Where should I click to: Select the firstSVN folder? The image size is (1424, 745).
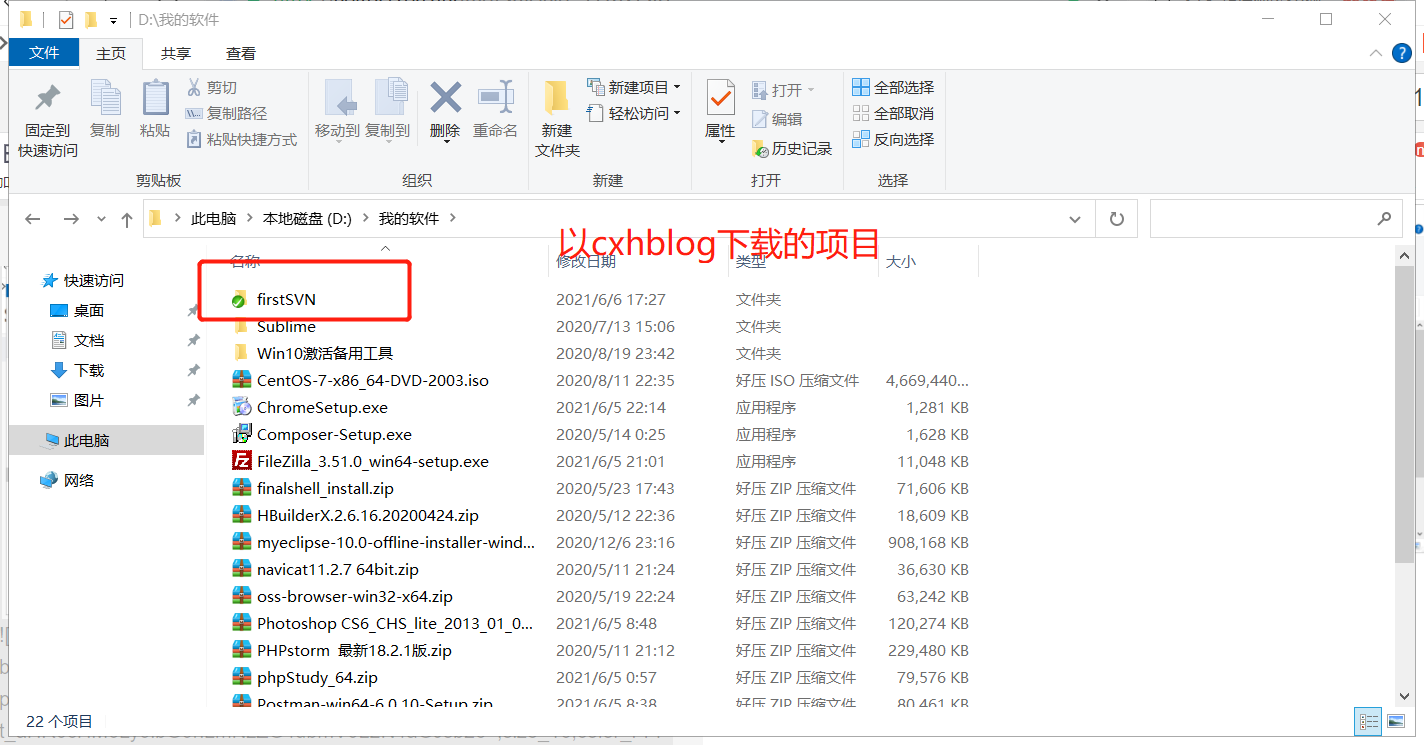coord(286,299)
